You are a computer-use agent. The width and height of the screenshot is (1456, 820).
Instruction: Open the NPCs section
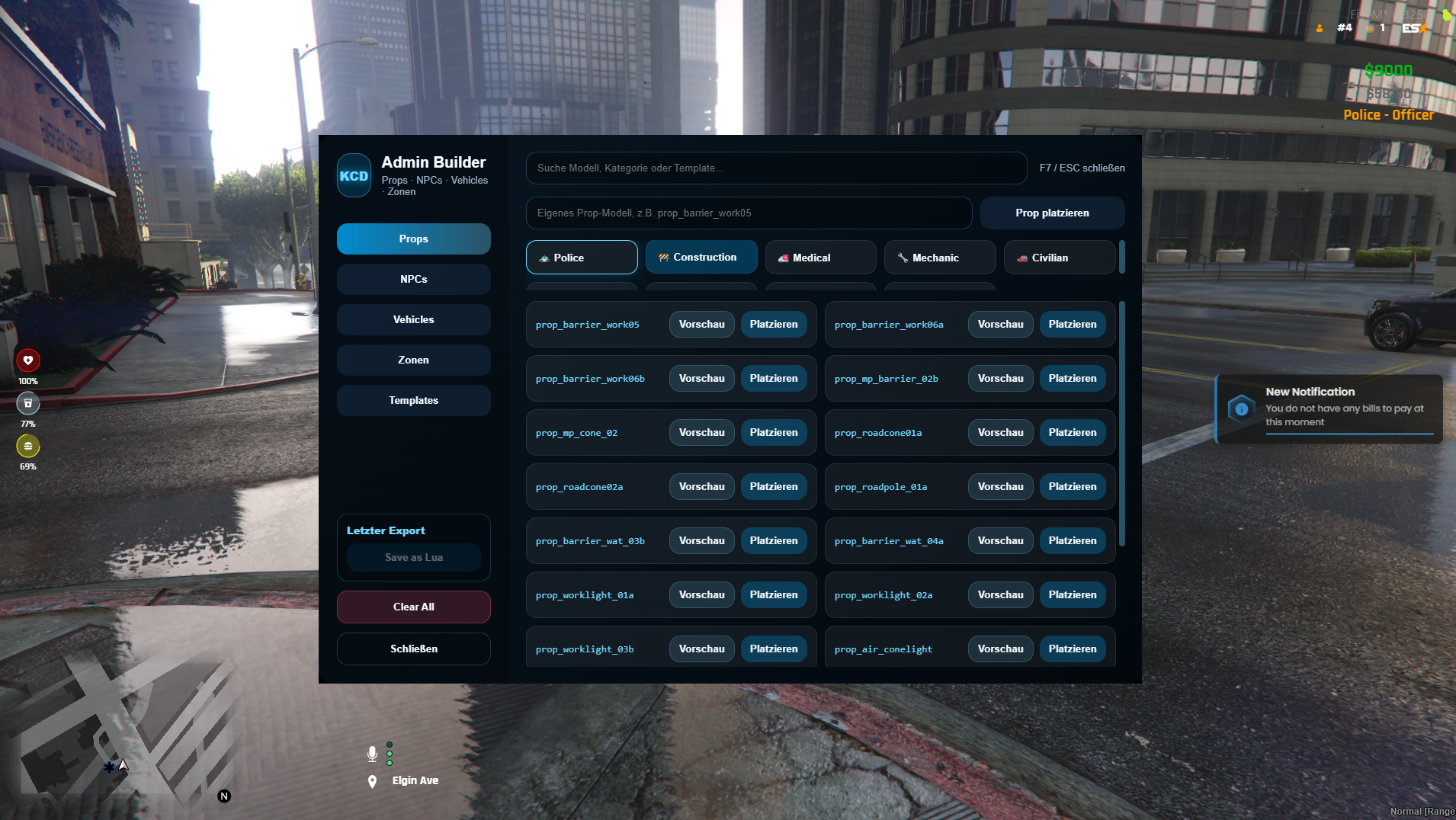(x=414, y=280)
